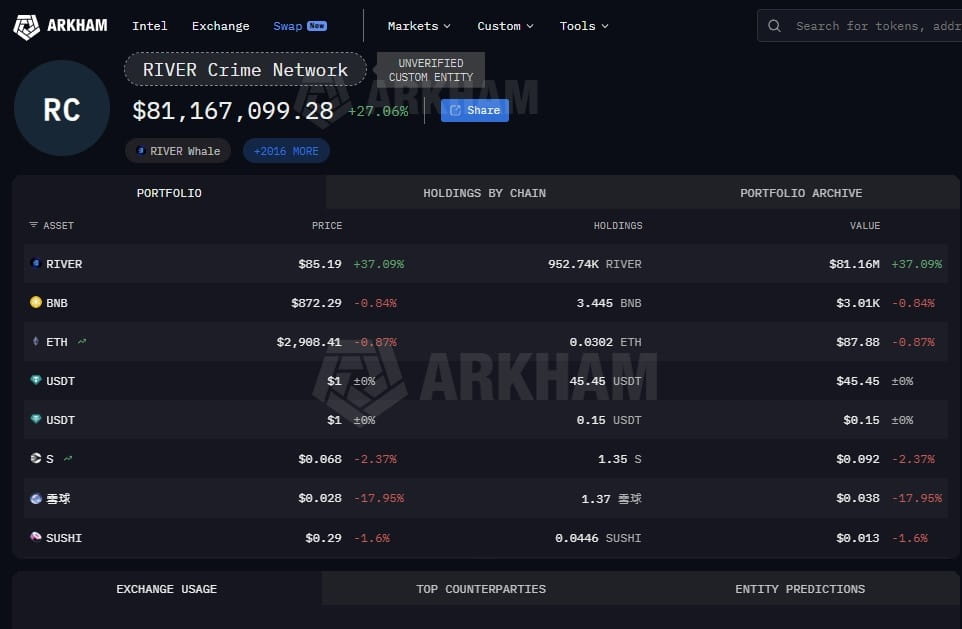Click the SUSHI token icon
962x629 pixels.
36,537
